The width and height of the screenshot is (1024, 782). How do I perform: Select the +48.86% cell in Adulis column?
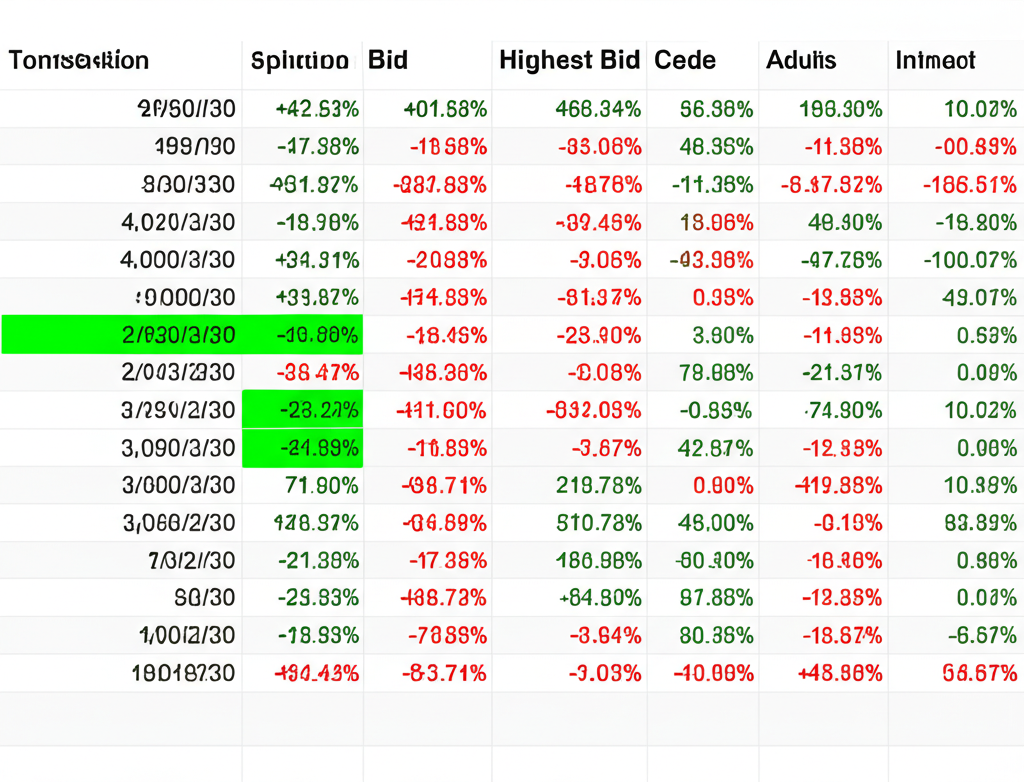pos(839,674)
